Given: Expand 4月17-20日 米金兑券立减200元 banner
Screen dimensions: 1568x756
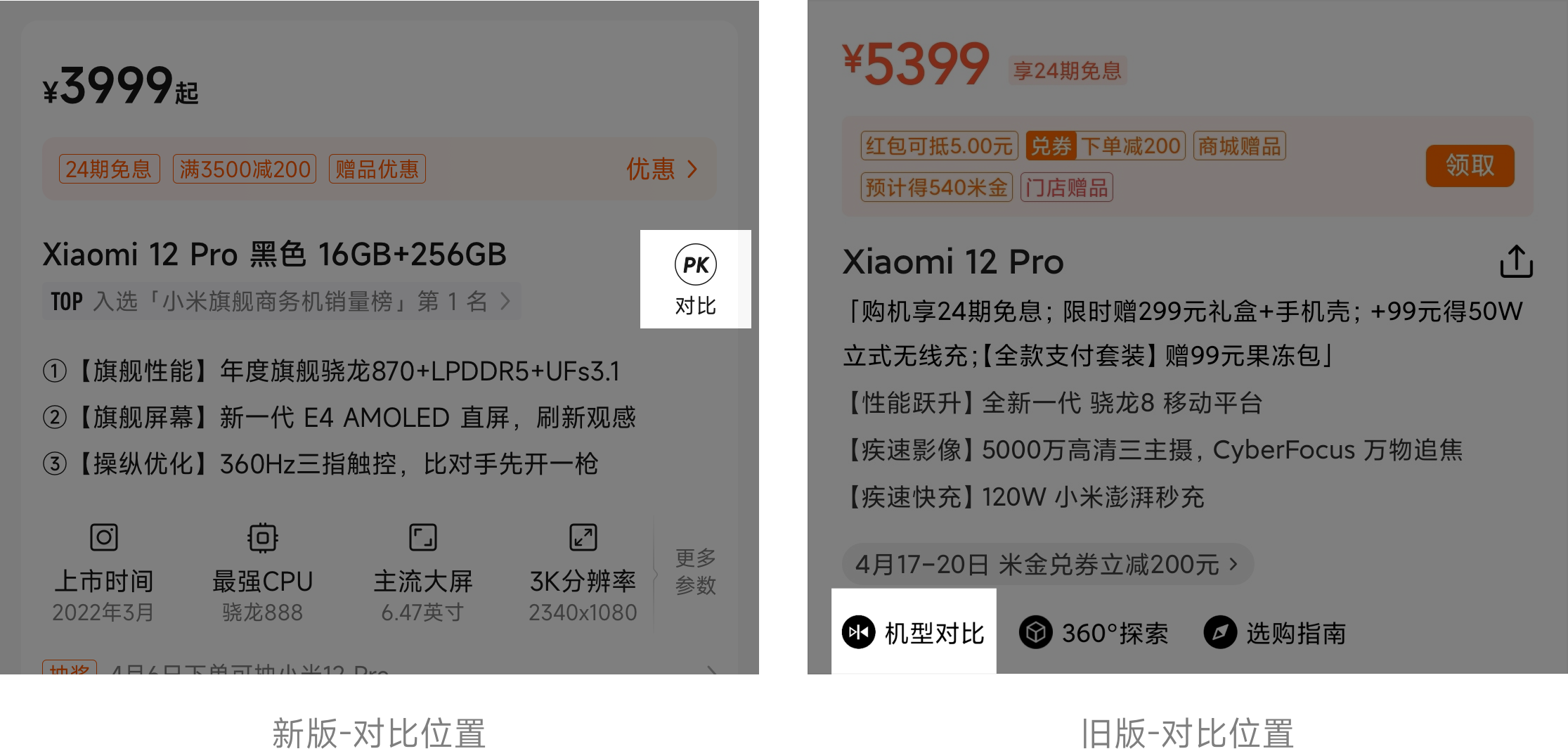Looking at the screenshot, I should [x=1047, y=563].
